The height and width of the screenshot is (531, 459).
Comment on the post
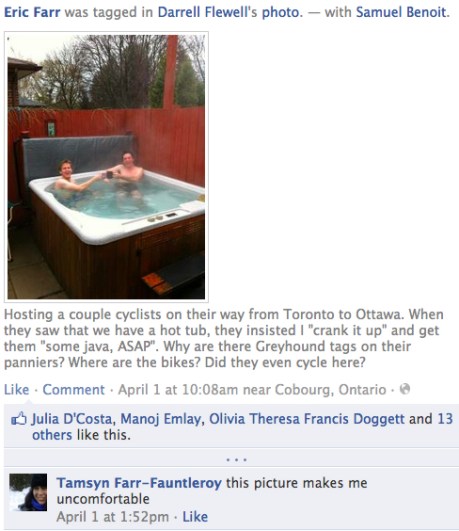pyautogui.click(x=74, y=389)
